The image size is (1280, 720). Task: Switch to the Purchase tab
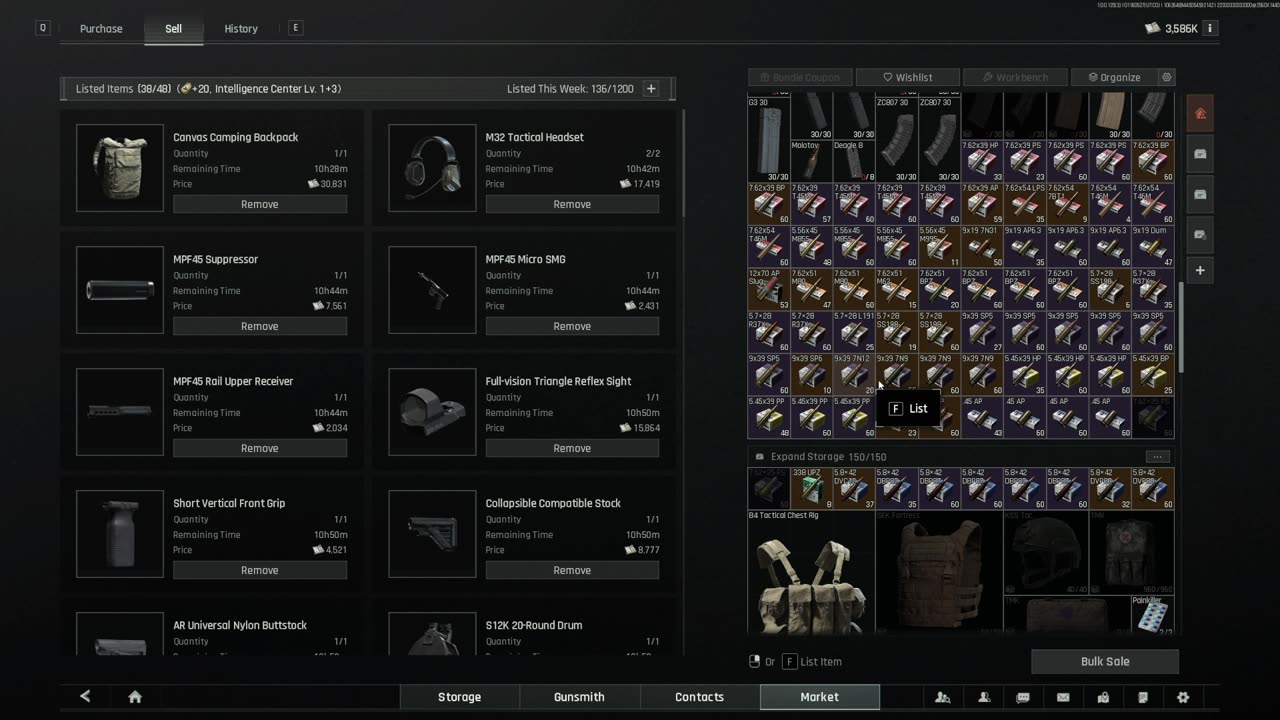(101, 29)
